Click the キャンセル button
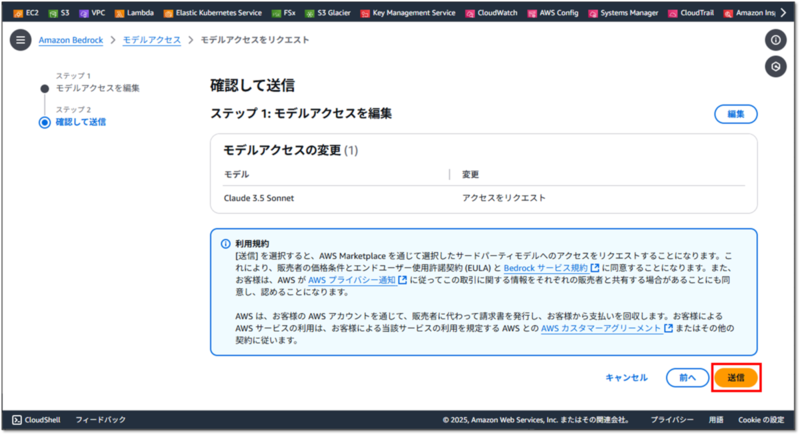800x435 pixels. click(627, 378)
